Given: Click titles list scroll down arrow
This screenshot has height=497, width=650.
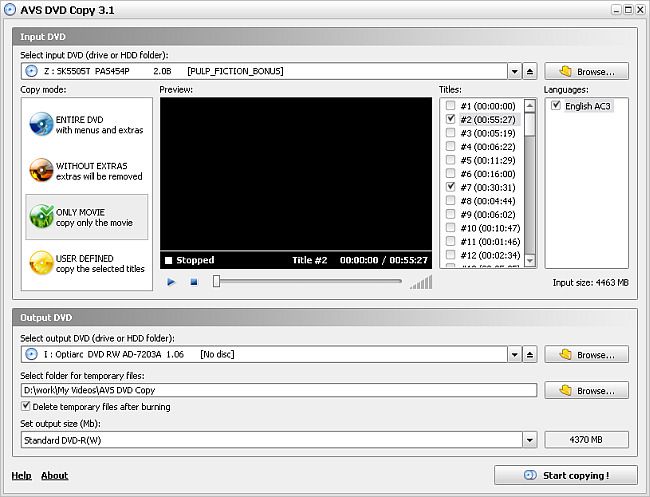Looking at the screenshot, I should click(x=529, y=260).
